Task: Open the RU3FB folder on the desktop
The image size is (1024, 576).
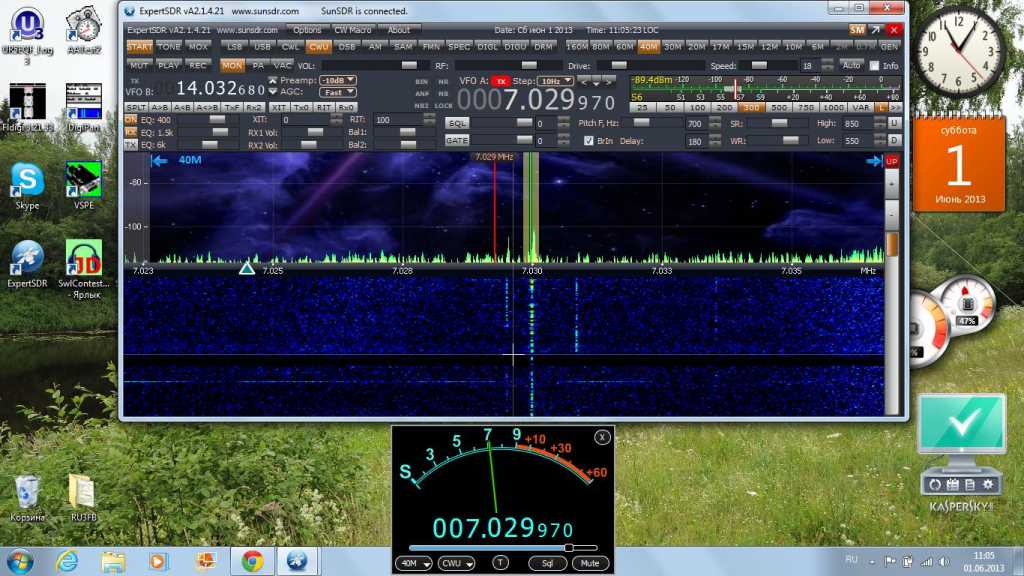Action: click(x=84, y=498)
